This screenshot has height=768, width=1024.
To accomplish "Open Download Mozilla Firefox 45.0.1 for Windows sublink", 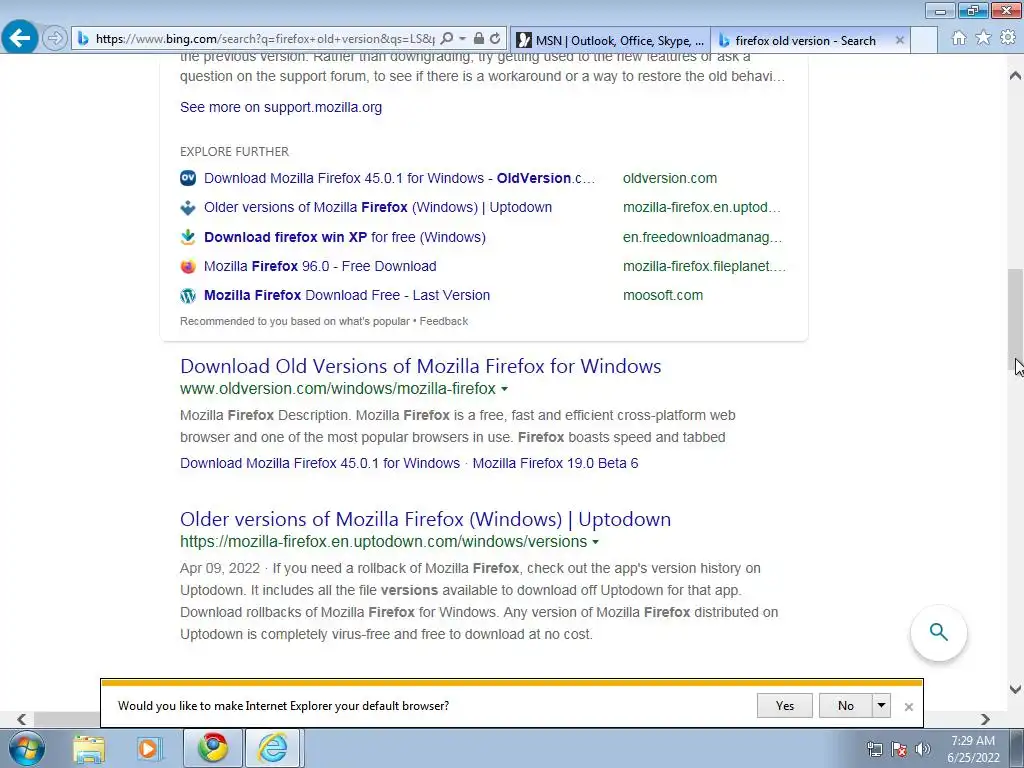I will tap(319, 463).
